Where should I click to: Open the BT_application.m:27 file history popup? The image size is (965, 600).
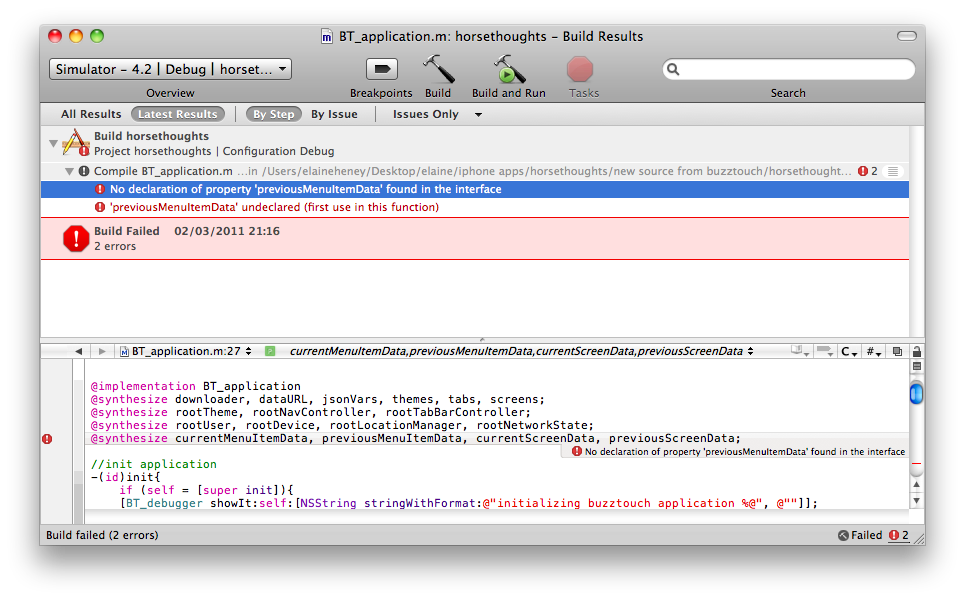pos(186,352)
